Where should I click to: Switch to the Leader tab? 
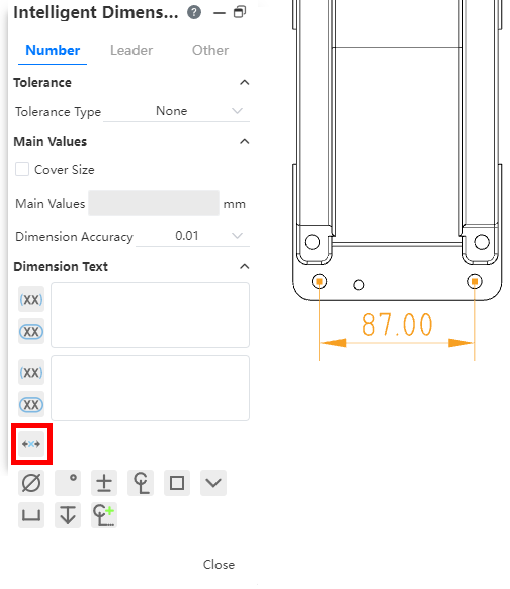point(131,50)
